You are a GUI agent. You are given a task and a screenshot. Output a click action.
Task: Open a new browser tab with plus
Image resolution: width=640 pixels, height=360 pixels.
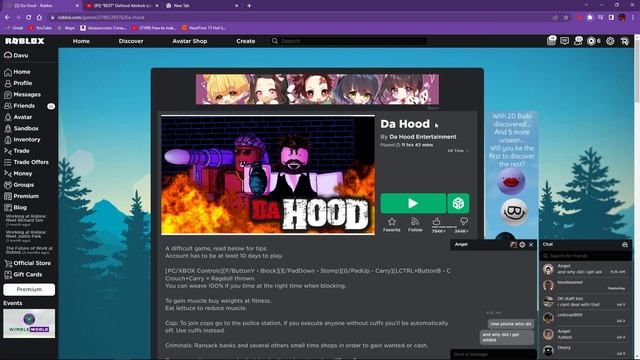(x=249, y=6)
